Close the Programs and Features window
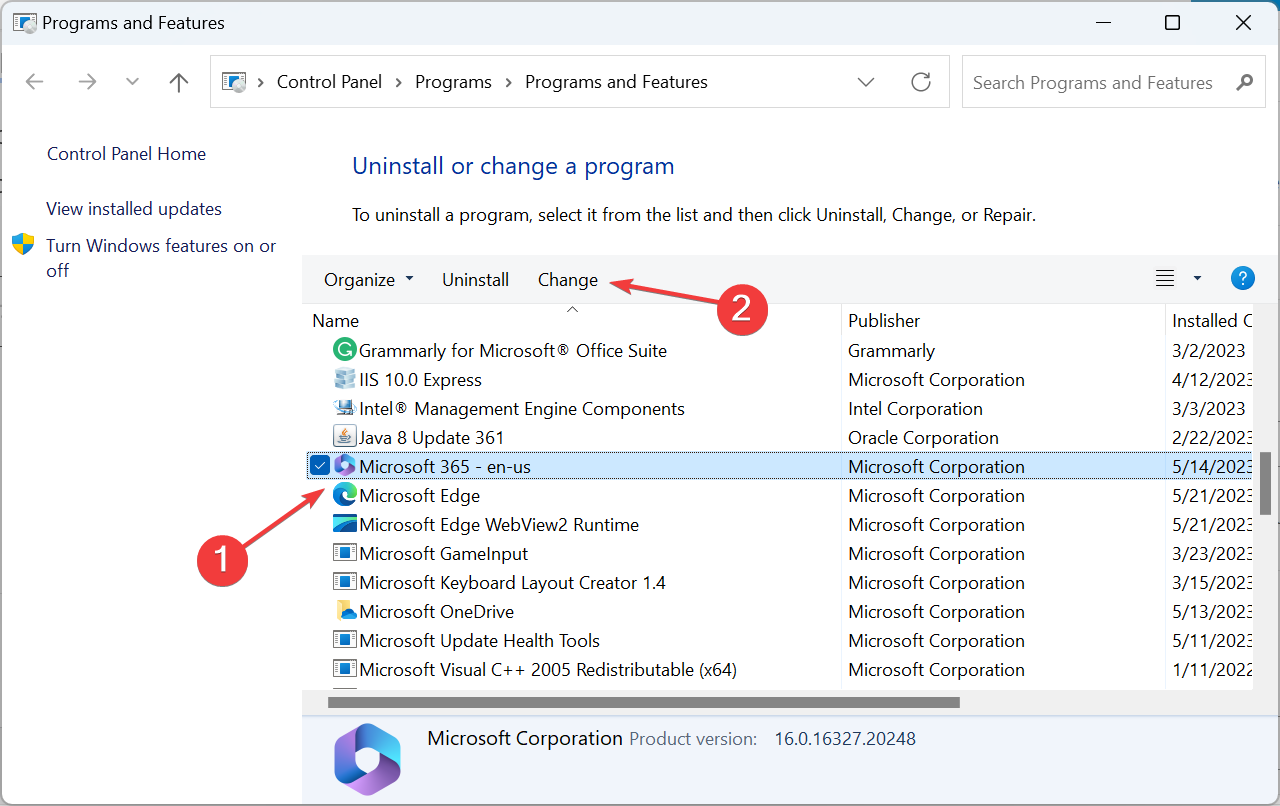Viewport: 1280px width, 806px height. coord(1243,23)
